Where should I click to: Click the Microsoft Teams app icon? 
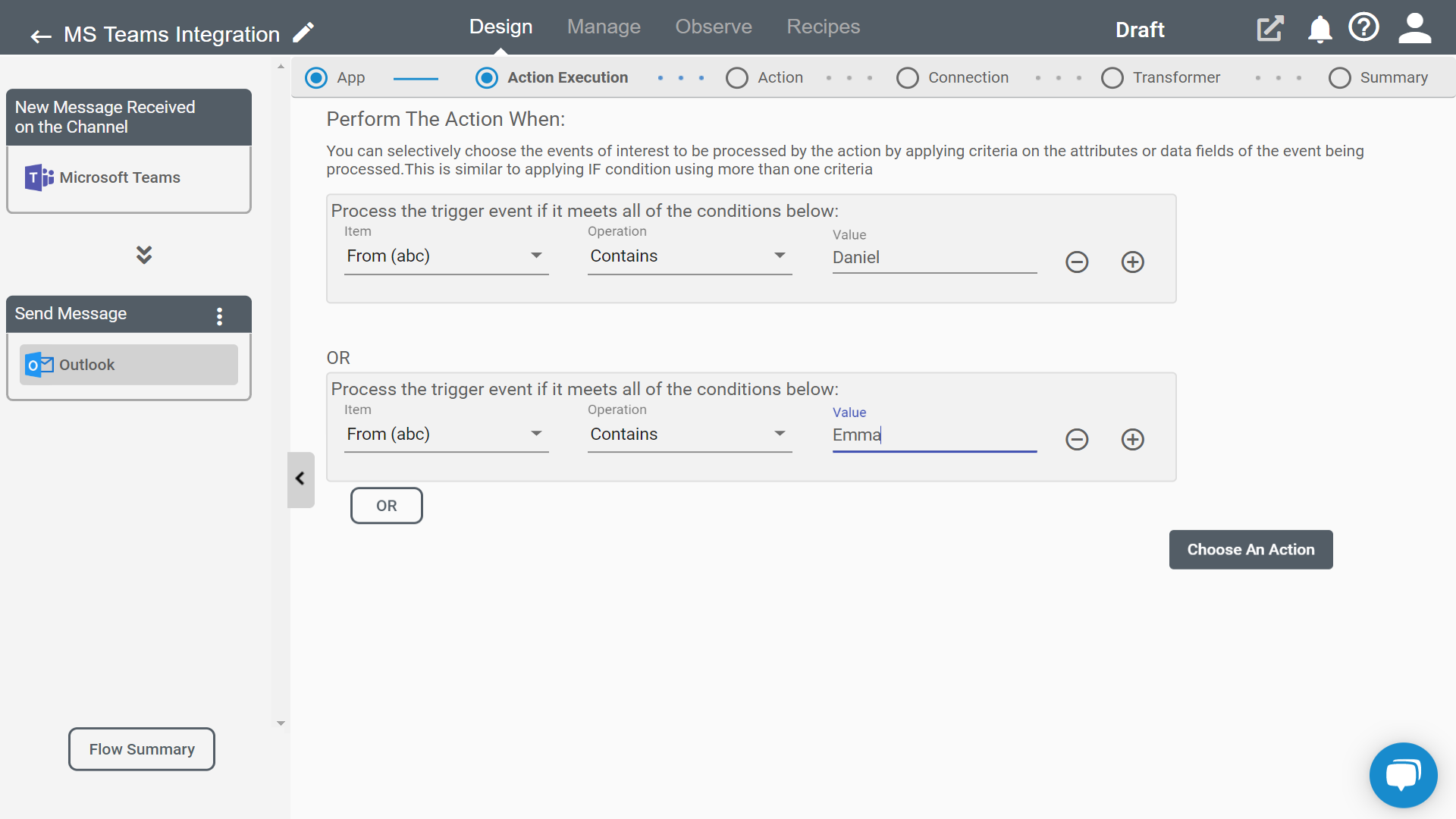click(39, 177)
